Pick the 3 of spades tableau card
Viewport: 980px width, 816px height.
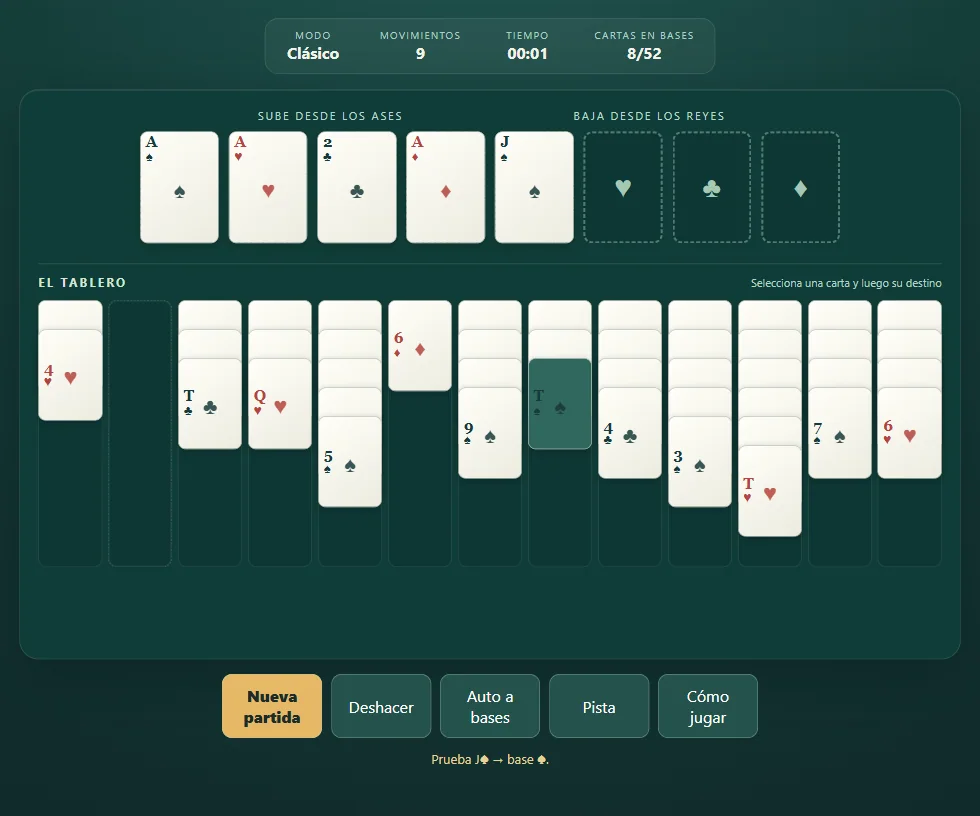tap(700, 462)
